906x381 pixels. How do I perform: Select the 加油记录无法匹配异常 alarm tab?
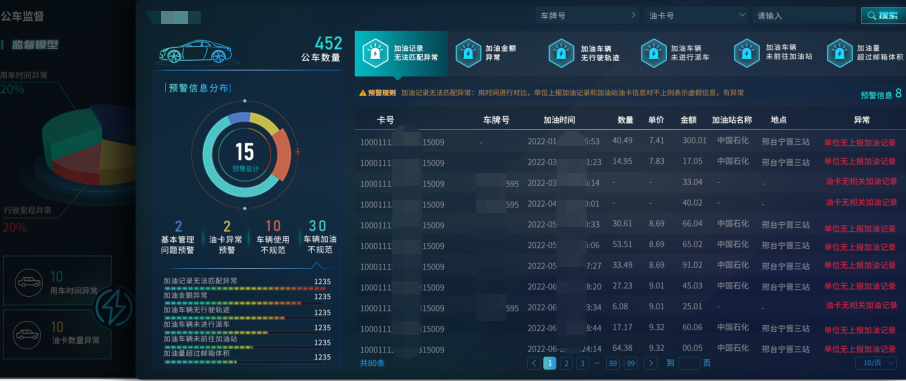coord(401,54)
